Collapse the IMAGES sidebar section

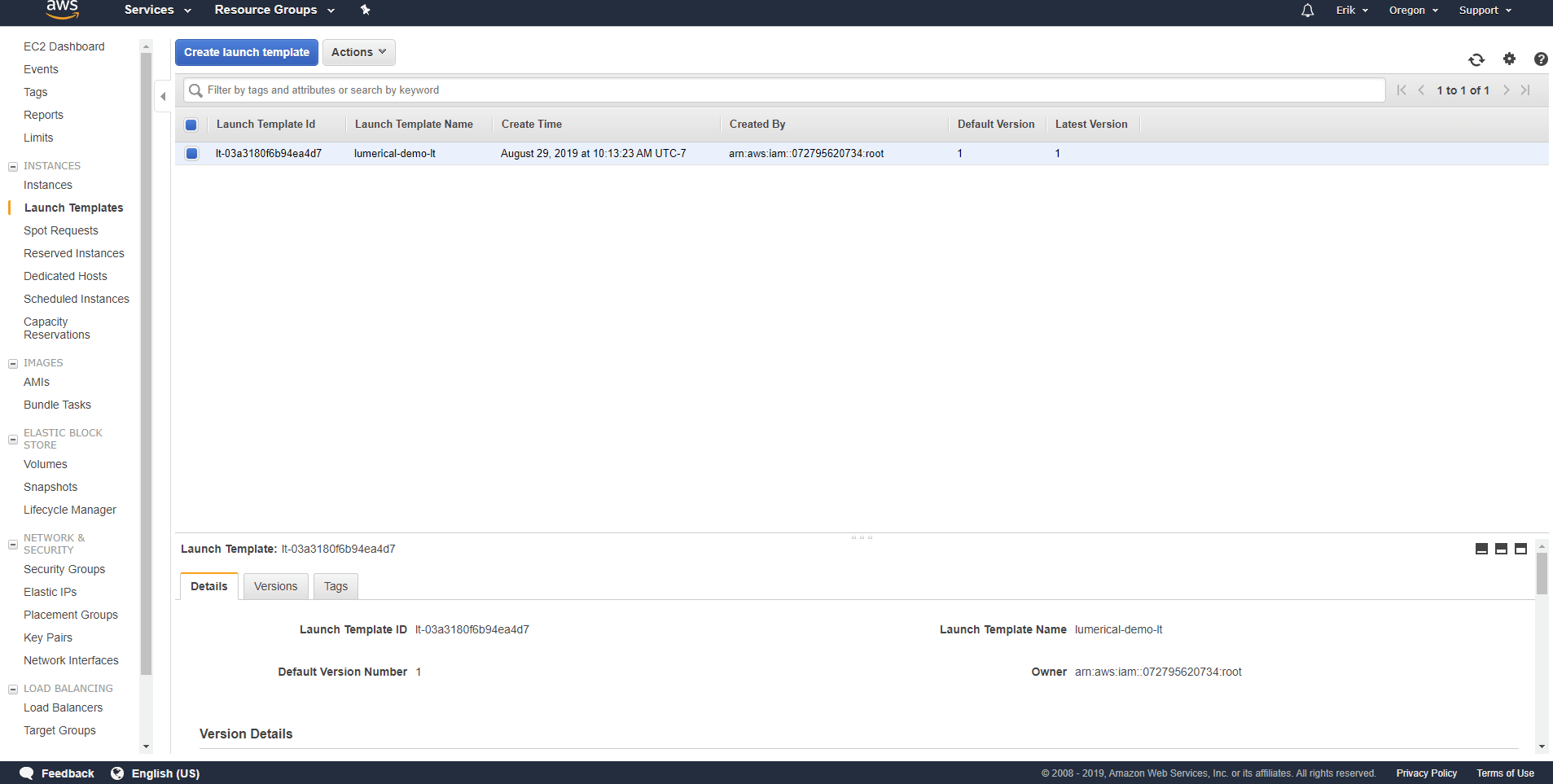coord(13,363)
